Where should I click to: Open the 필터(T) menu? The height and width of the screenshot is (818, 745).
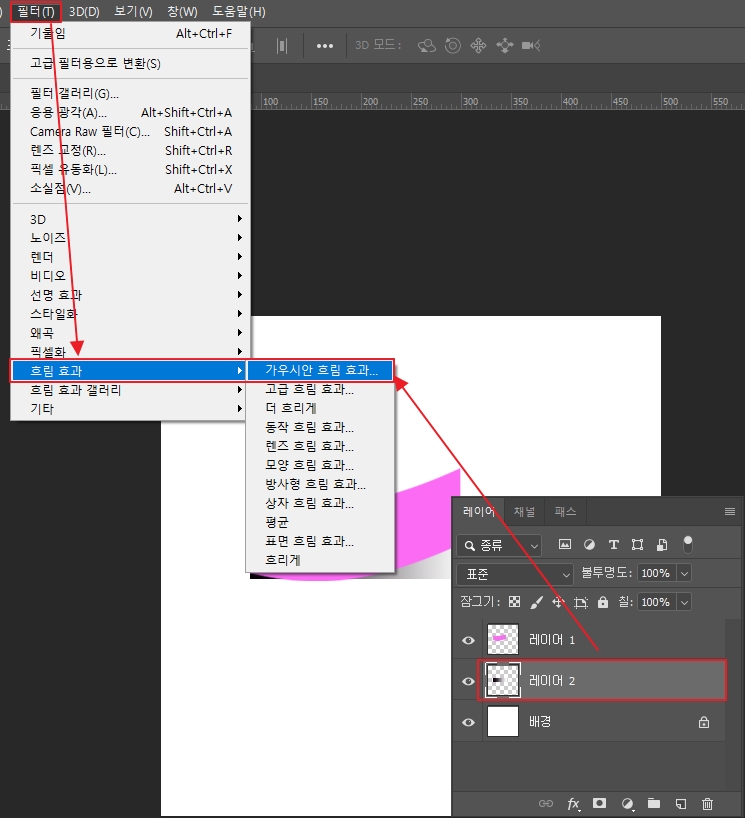click(x=35, y=11)
